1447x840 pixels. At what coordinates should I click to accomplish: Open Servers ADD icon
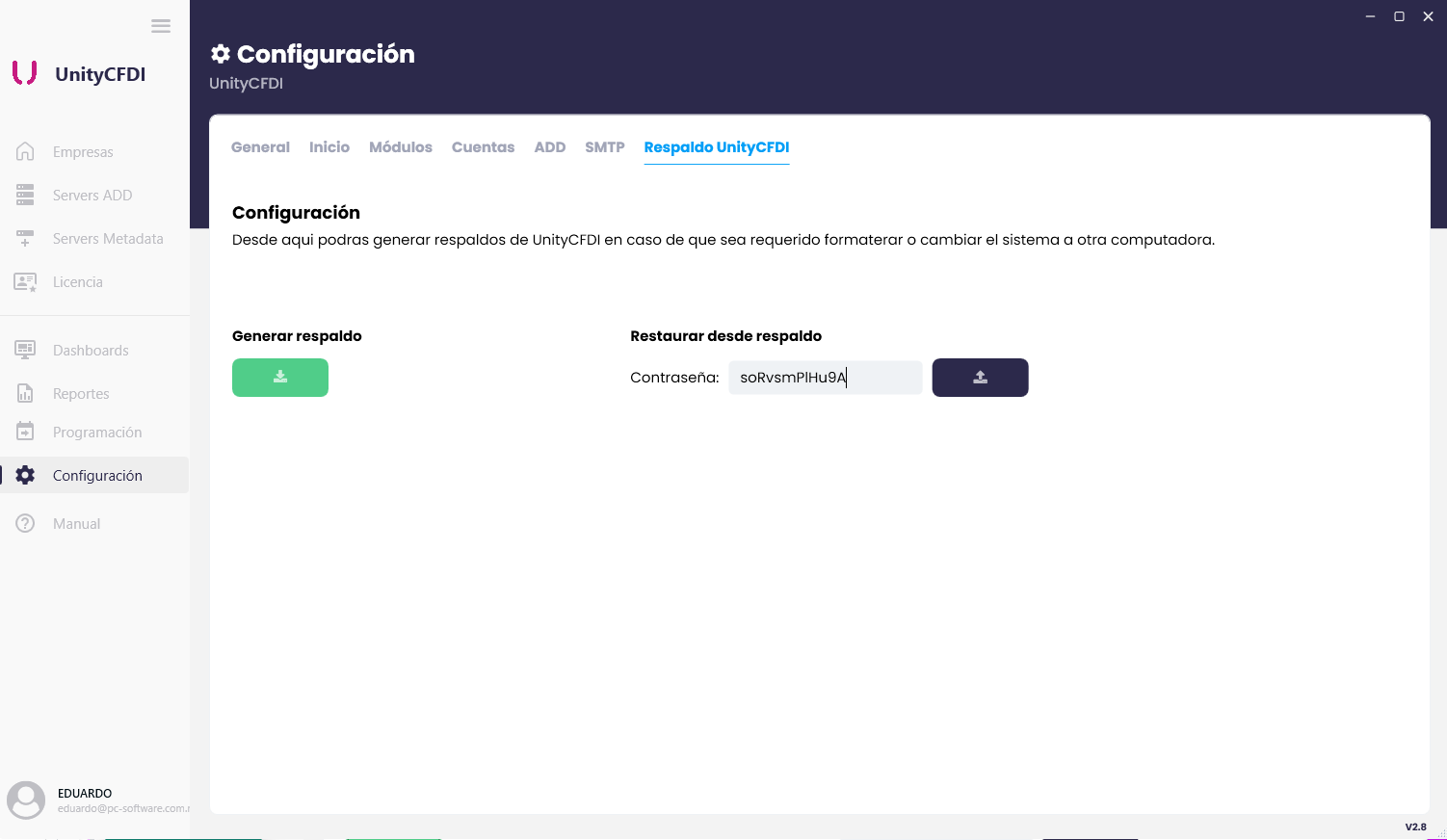[x=25, y=195]
